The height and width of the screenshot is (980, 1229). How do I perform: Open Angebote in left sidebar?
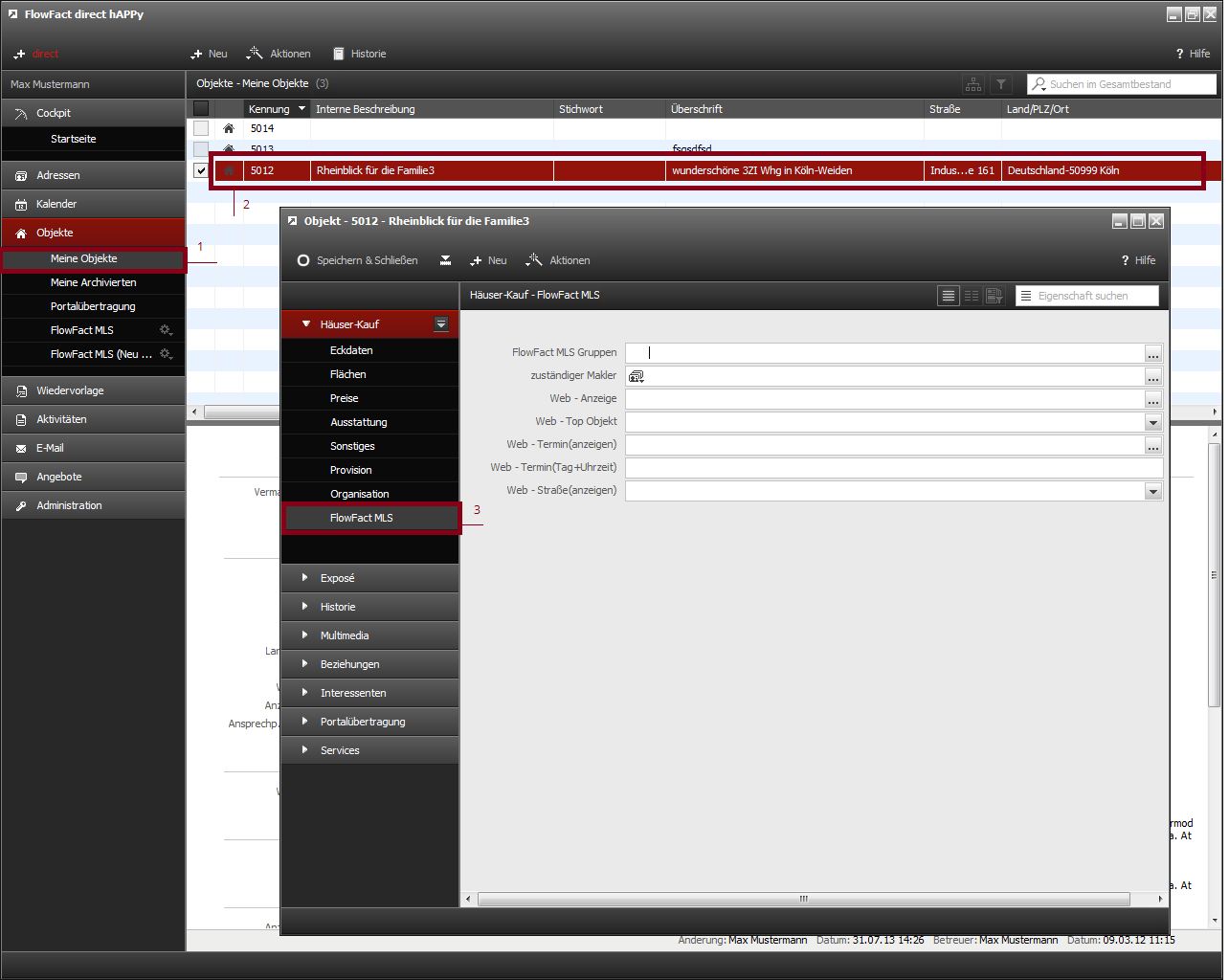coord(93,477)
